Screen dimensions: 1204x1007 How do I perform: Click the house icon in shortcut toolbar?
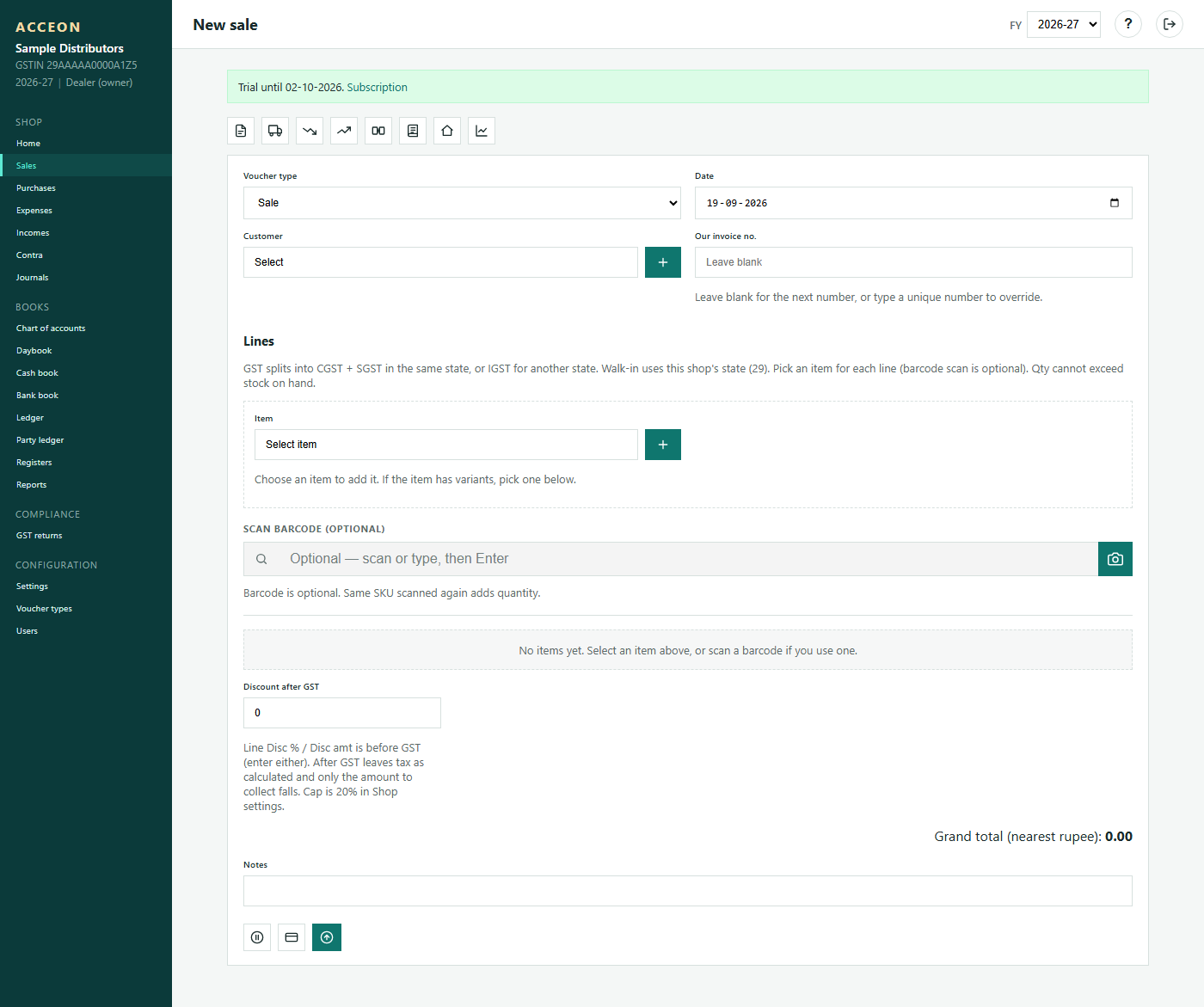pos(447,131)
